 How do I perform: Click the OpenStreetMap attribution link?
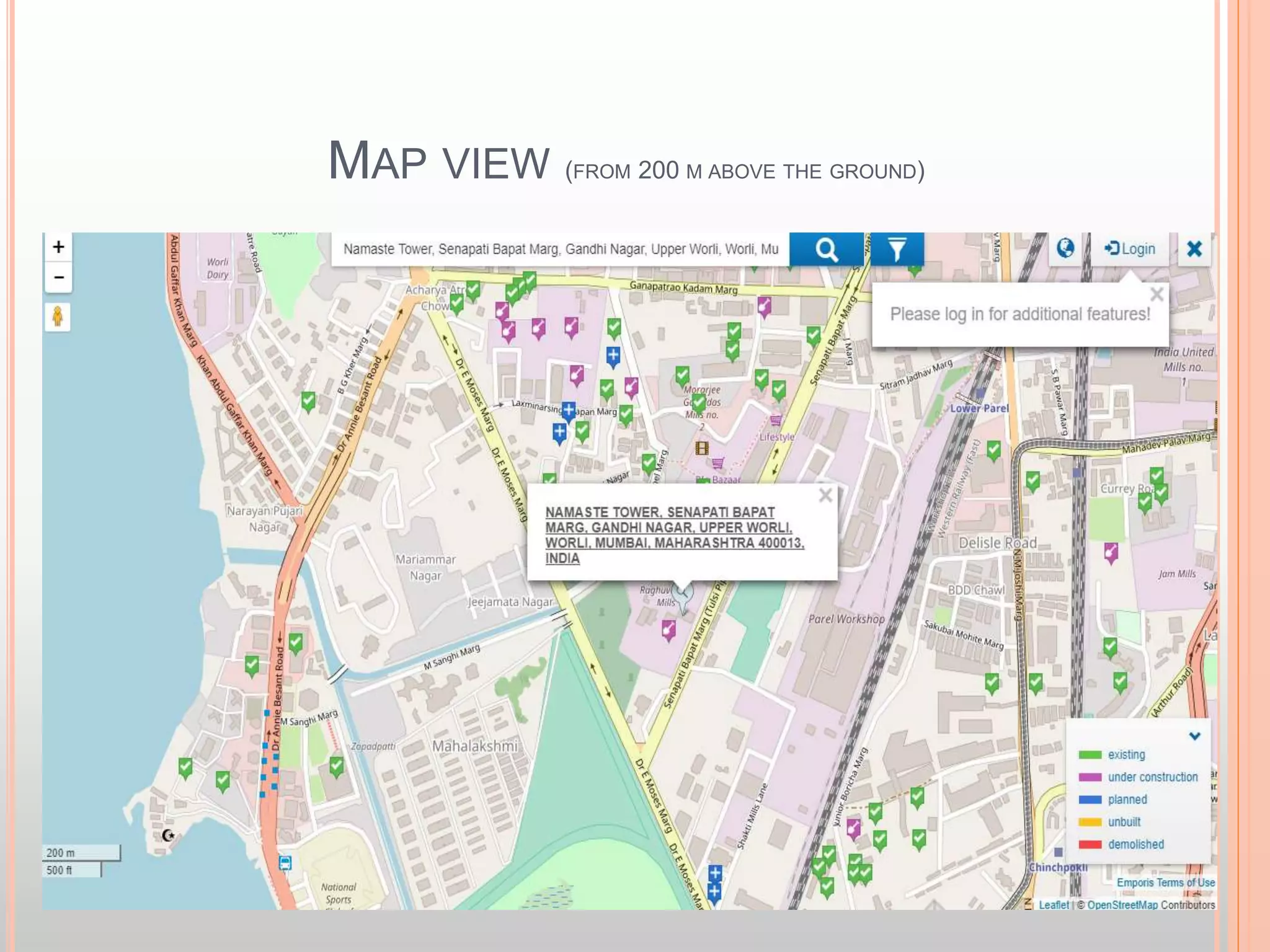1122,905
